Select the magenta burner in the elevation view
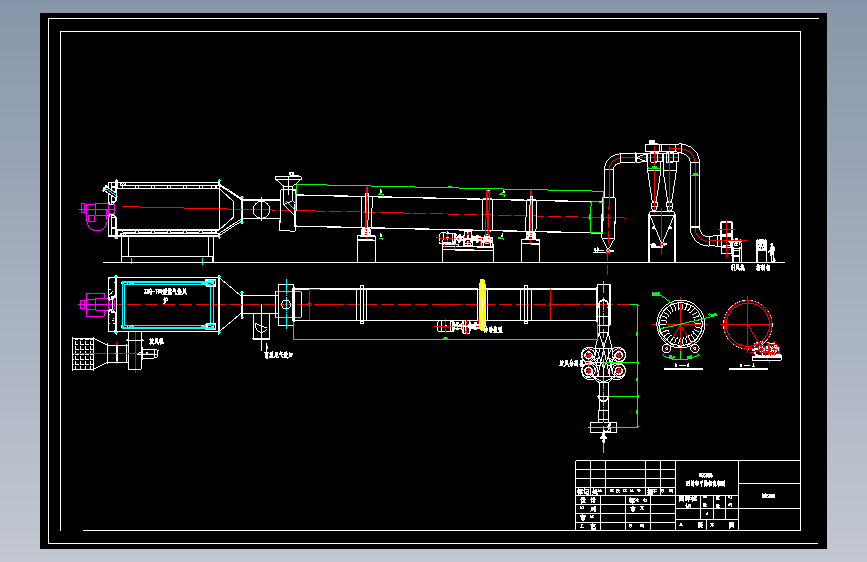Image resolution: width=867 pixels, height=562 pixels. click(x=97, y=216)
